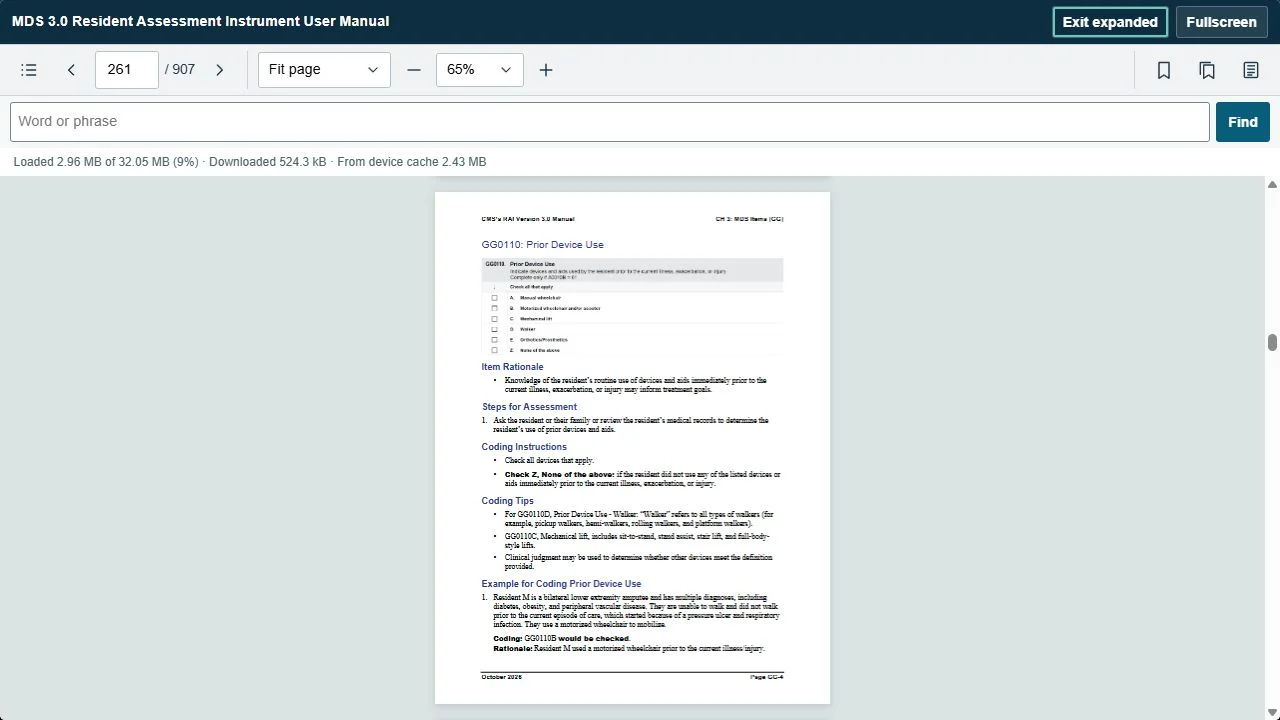The image size is (1280, 720).
Task: Open the 65% zoom level dropdown
Action: pyautogui.click(x=480, y=70)
